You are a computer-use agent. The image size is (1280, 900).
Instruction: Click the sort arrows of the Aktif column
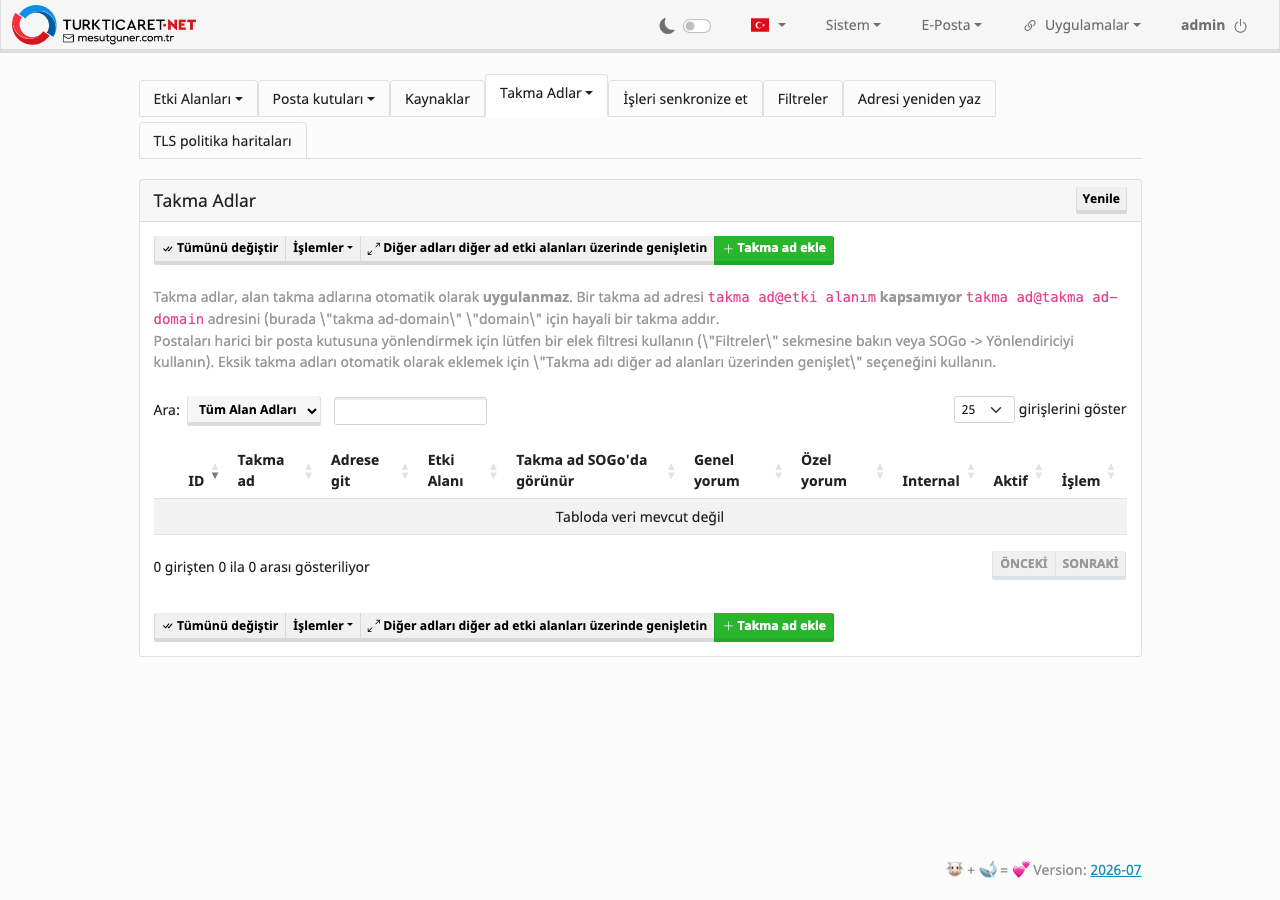[x=1039, y=471]
